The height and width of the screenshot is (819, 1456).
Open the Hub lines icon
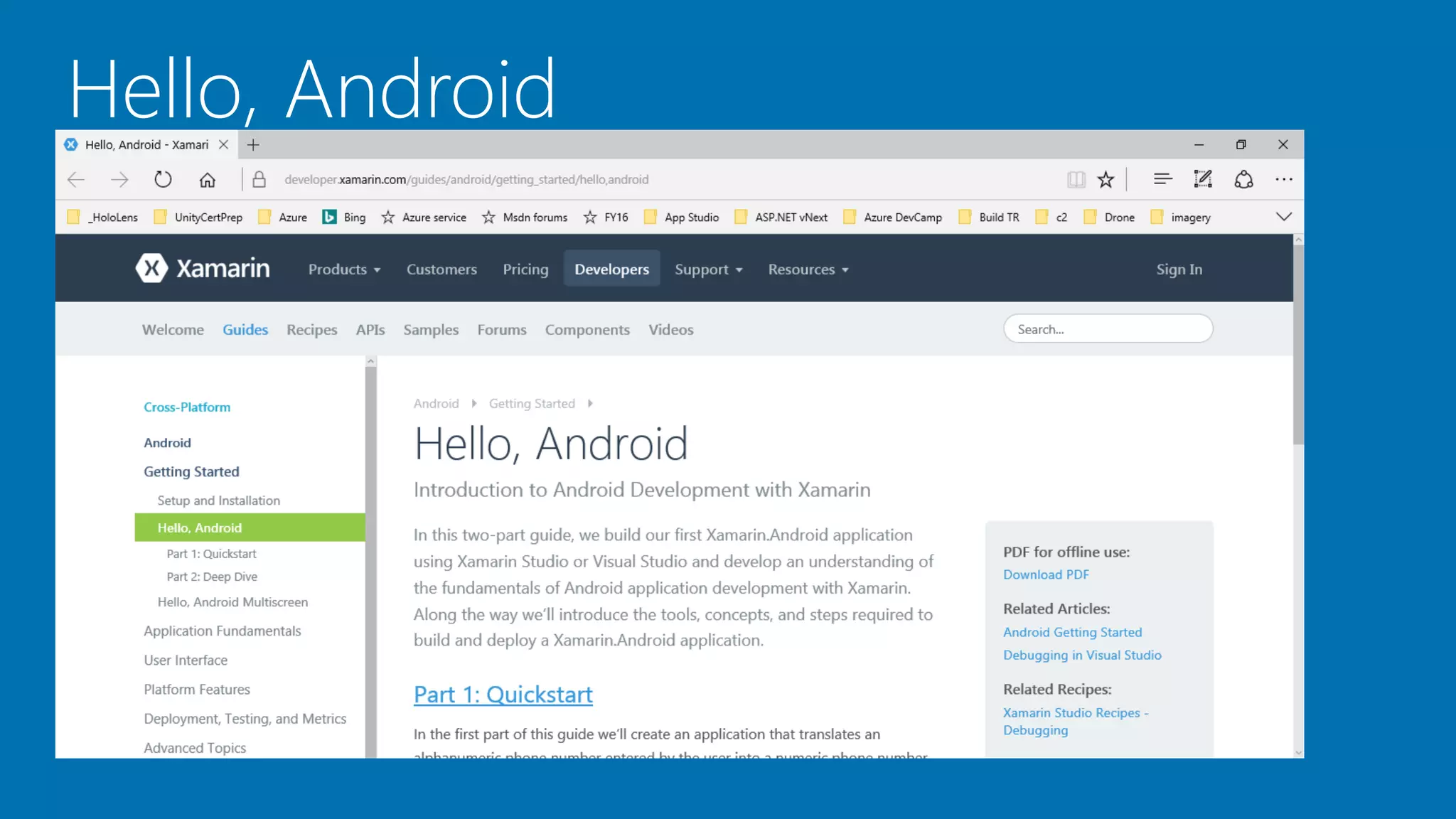tap(1162, 179)
